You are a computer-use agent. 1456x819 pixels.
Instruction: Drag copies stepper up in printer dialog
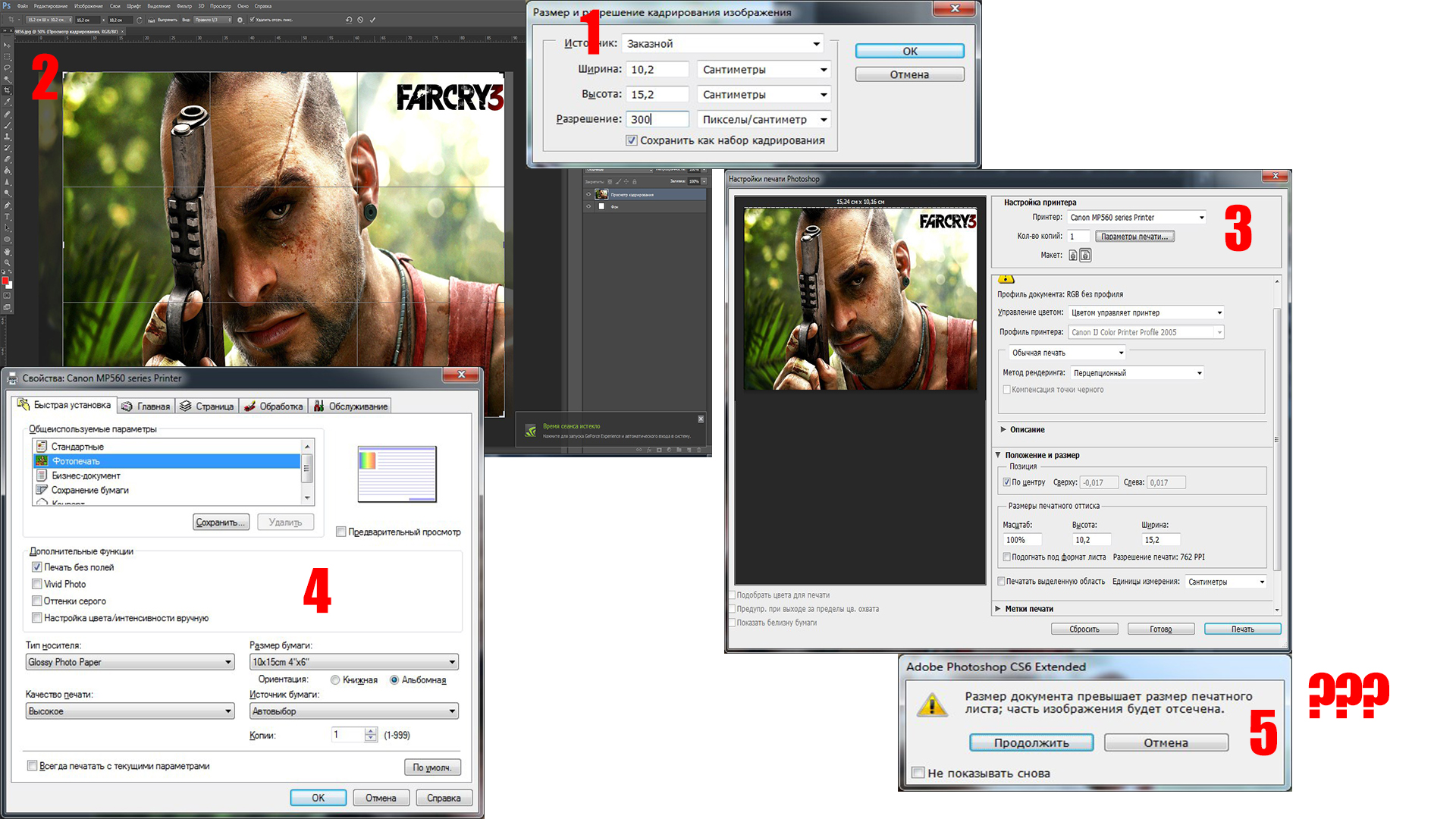pyautogui.click(x=370, y=731)
